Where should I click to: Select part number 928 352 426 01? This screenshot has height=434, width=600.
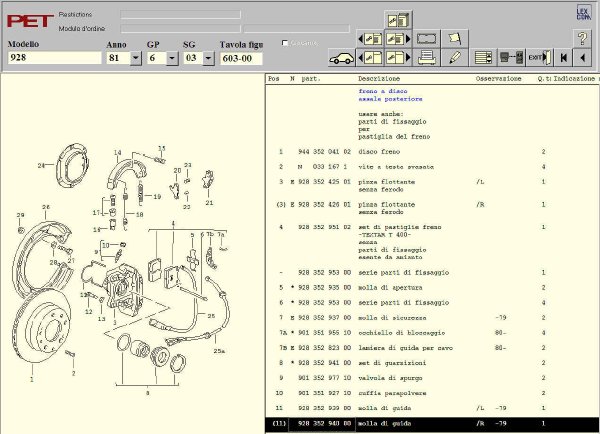click(x=324, y=204)
